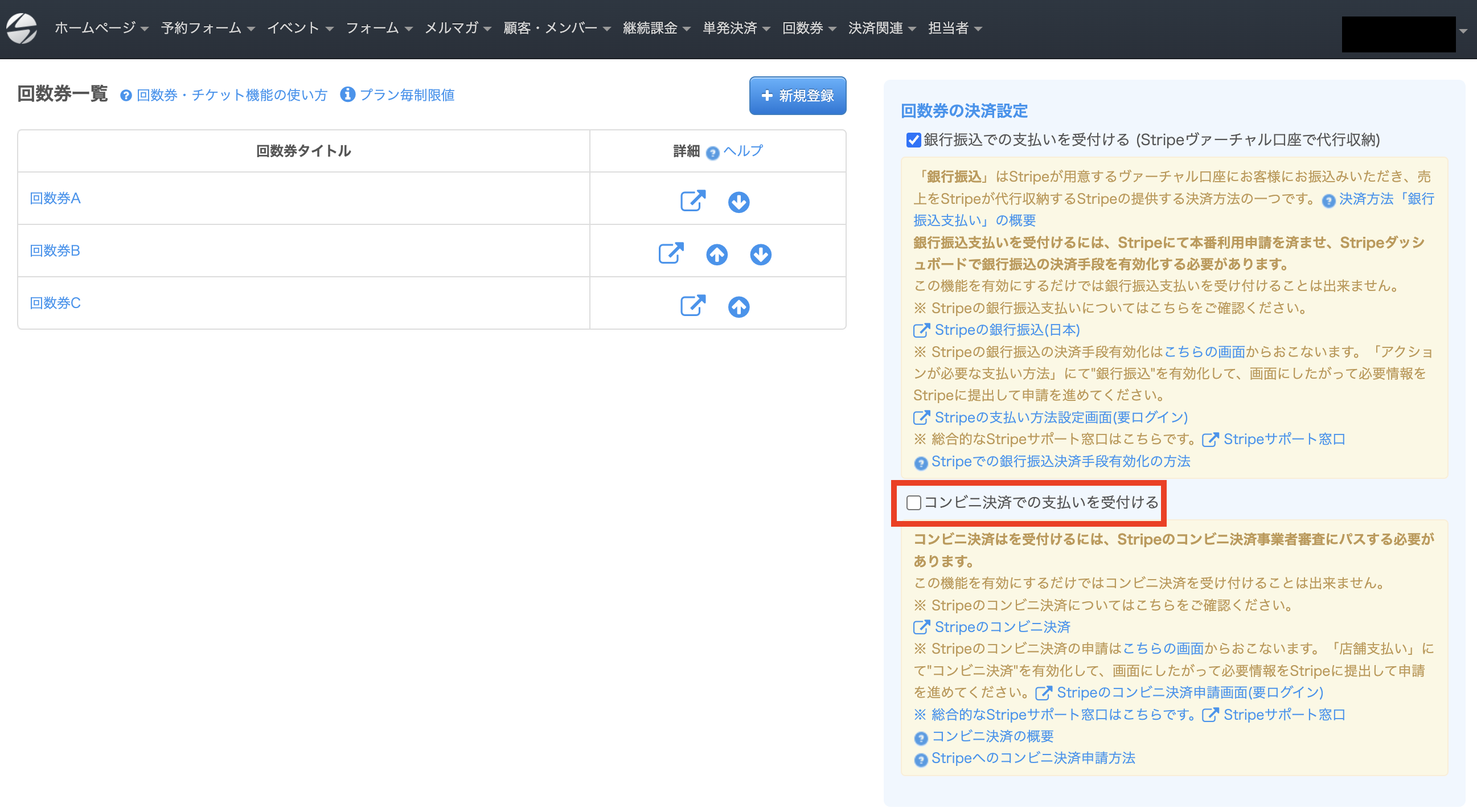The image size is (1477, 812).
Task: Open Stripeの銀行振込(日本) link
Action: click(x=1007, y=330)
